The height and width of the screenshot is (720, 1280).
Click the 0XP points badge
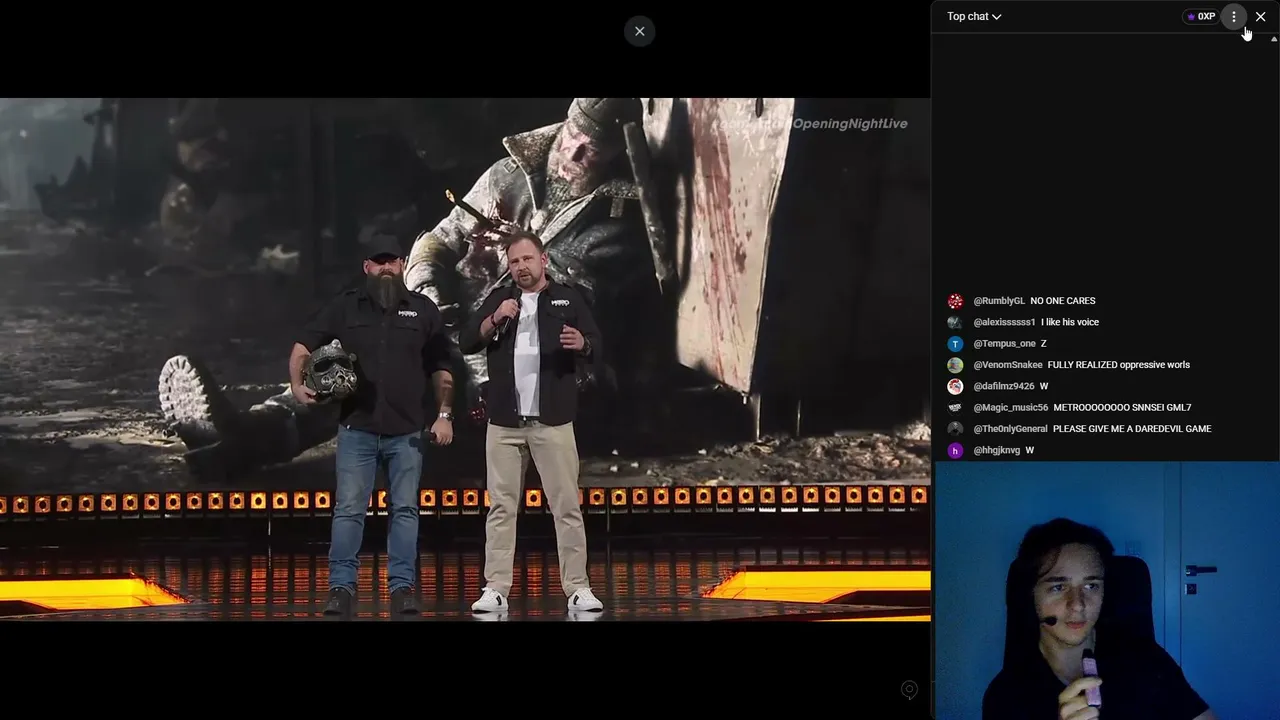pos(1200,16)
